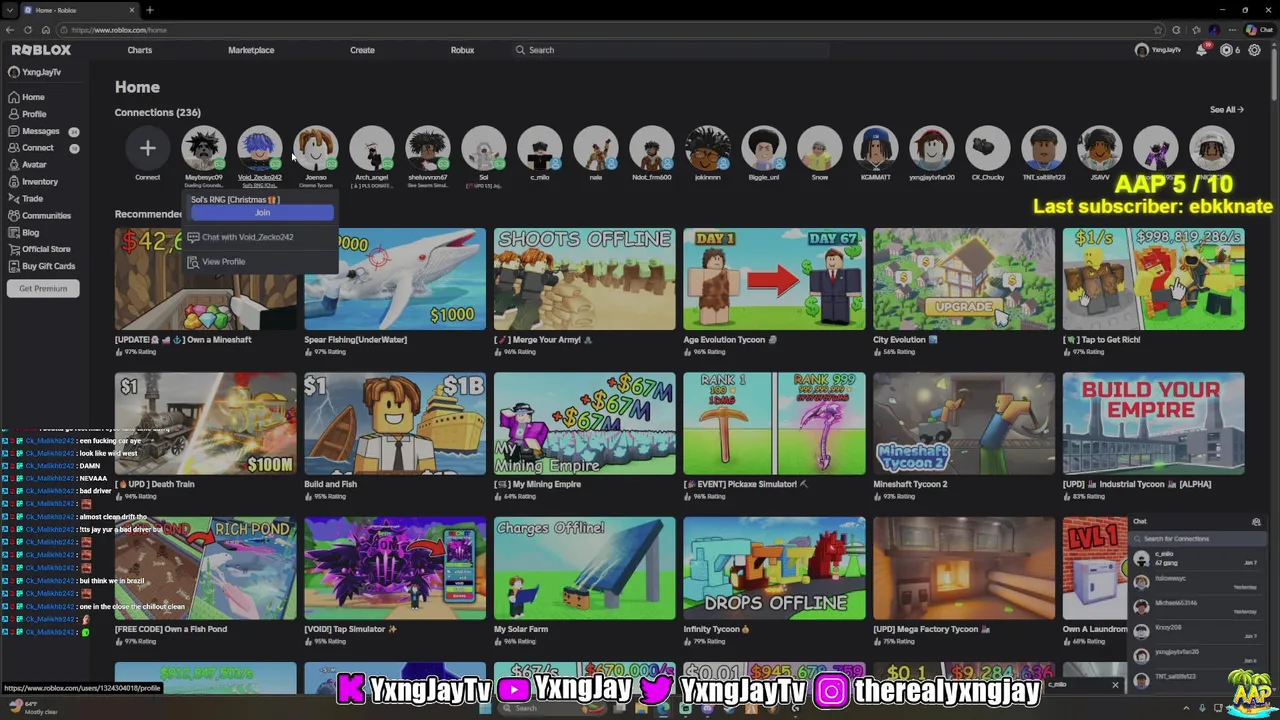The width and height of the screenshot is (1280, 720).
Task: Open Age Evolution Tycoon game tile
Action: (x=774, y=279)
